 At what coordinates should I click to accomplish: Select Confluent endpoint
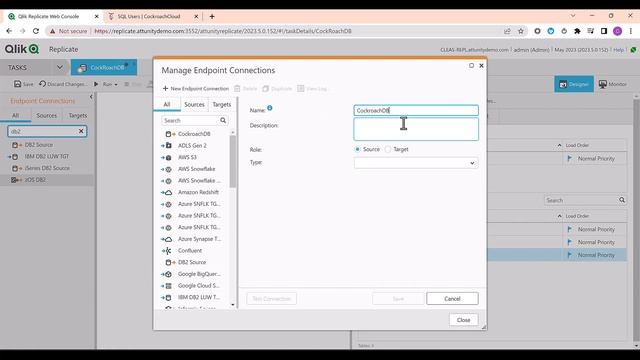pos(190,251)
